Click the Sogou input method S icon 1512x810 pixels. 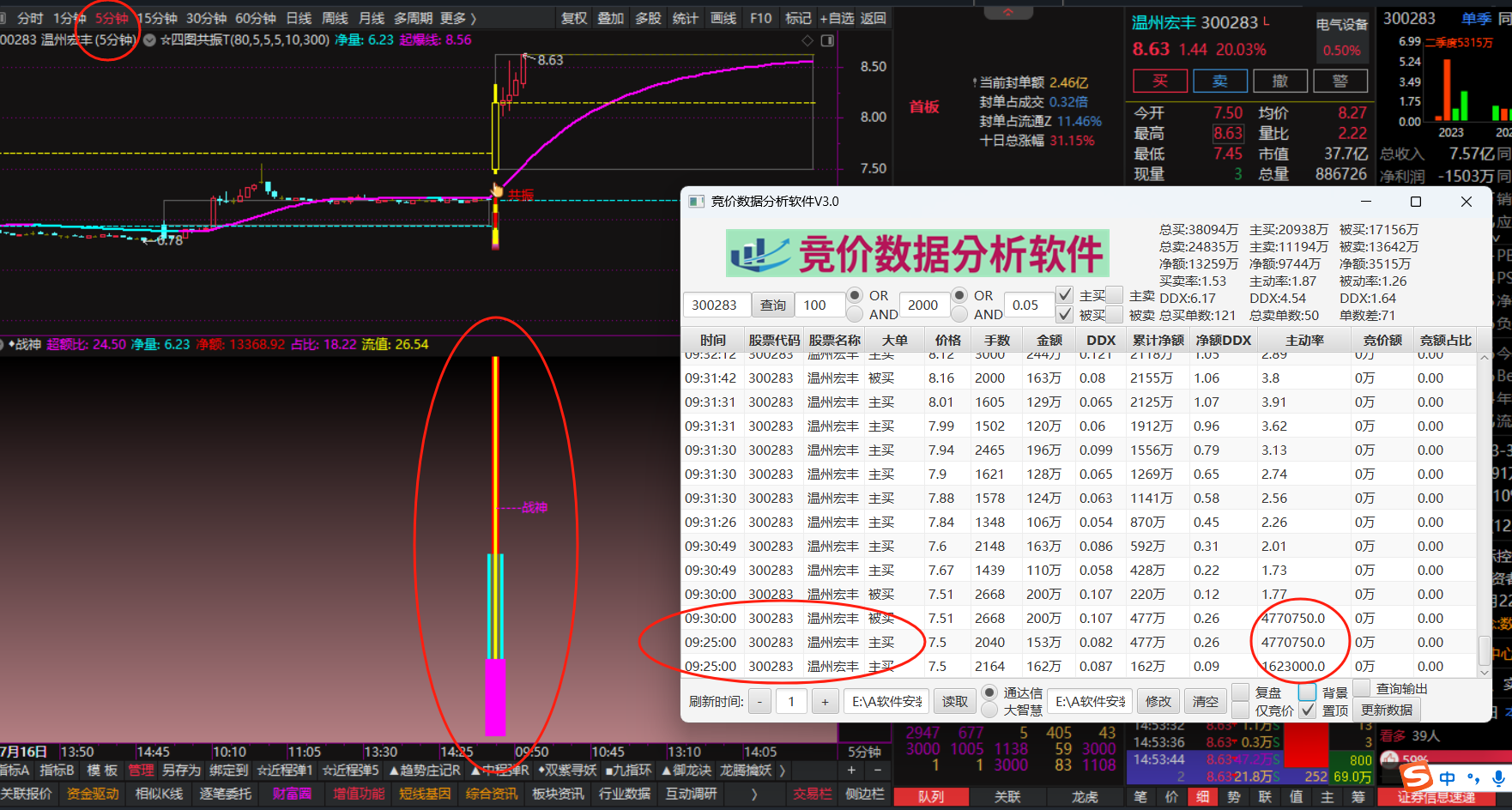(x=1416, y=777)
